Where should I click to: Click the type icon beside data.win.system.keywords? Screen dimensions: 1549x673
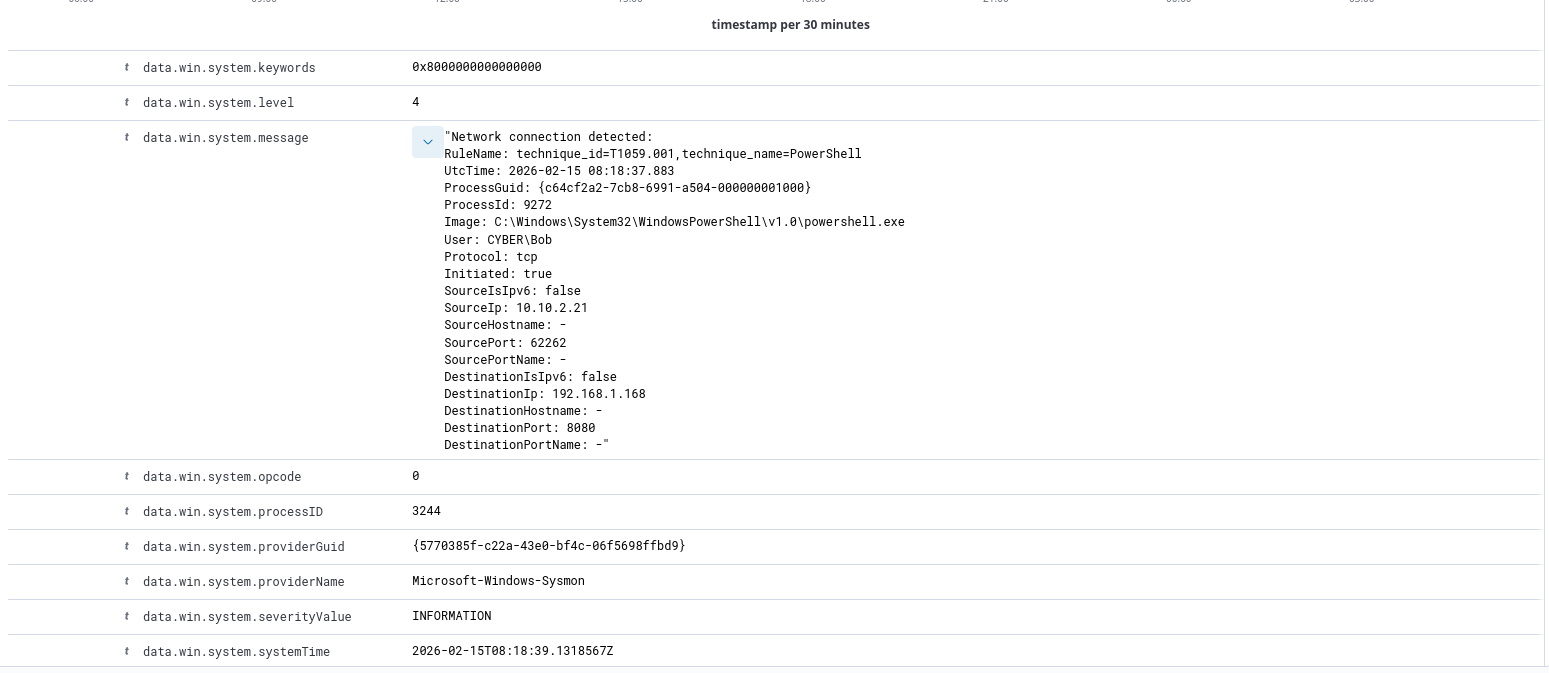point(126,68)
